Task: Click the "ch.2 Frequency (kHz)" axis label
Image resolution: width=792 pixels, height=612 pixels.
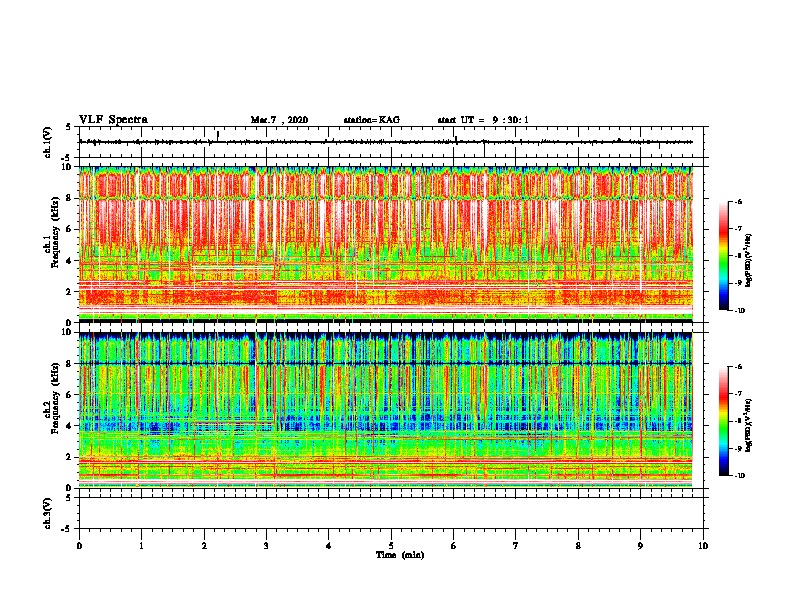Action: pos(52,398)
